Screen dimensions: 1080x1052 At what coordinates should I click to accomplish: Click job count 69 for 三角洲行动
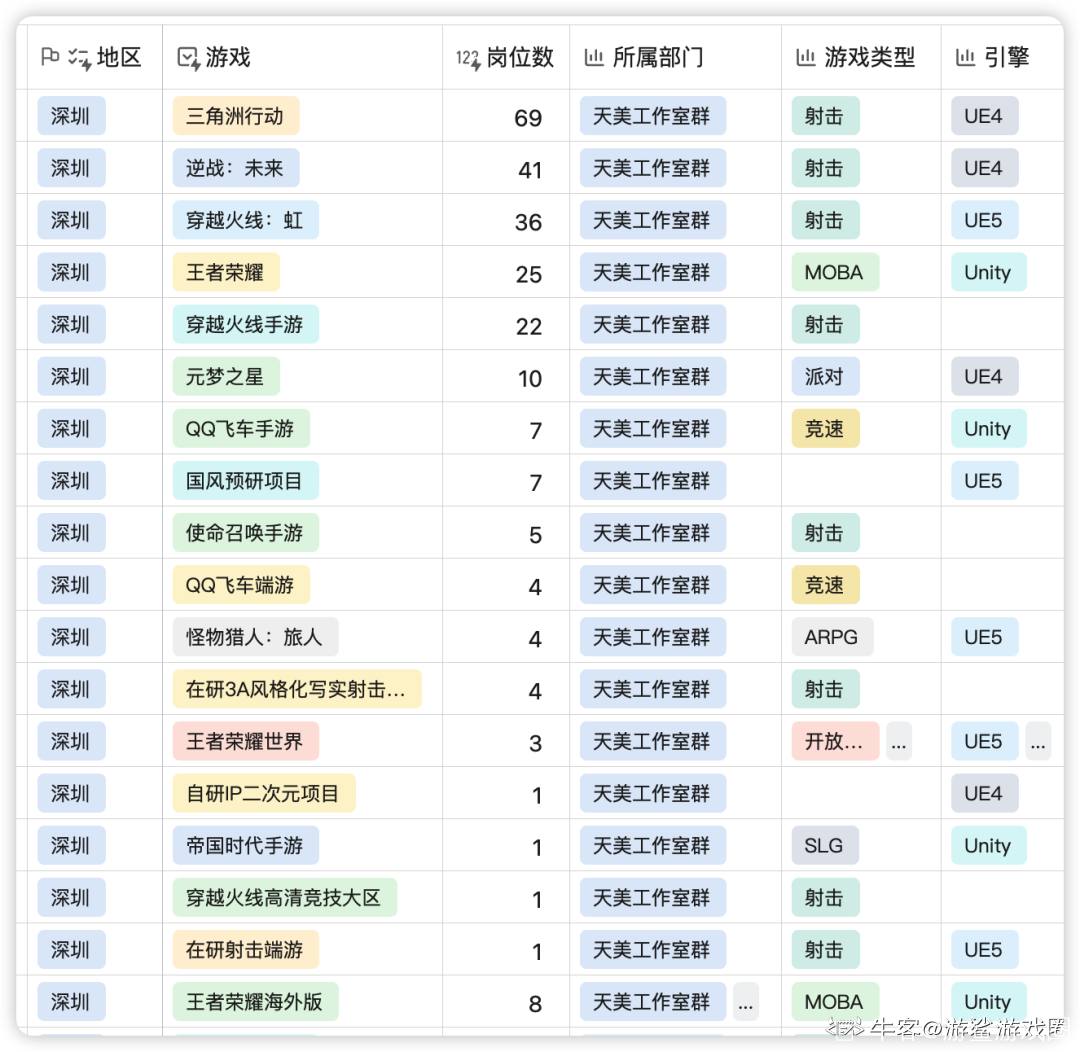coord(528,118)
